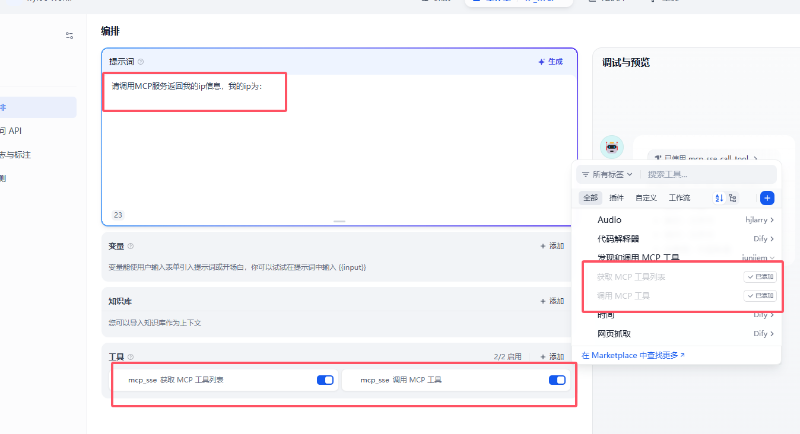
Task: Click the help icon beside 提示词
Action: click(141, 62)
